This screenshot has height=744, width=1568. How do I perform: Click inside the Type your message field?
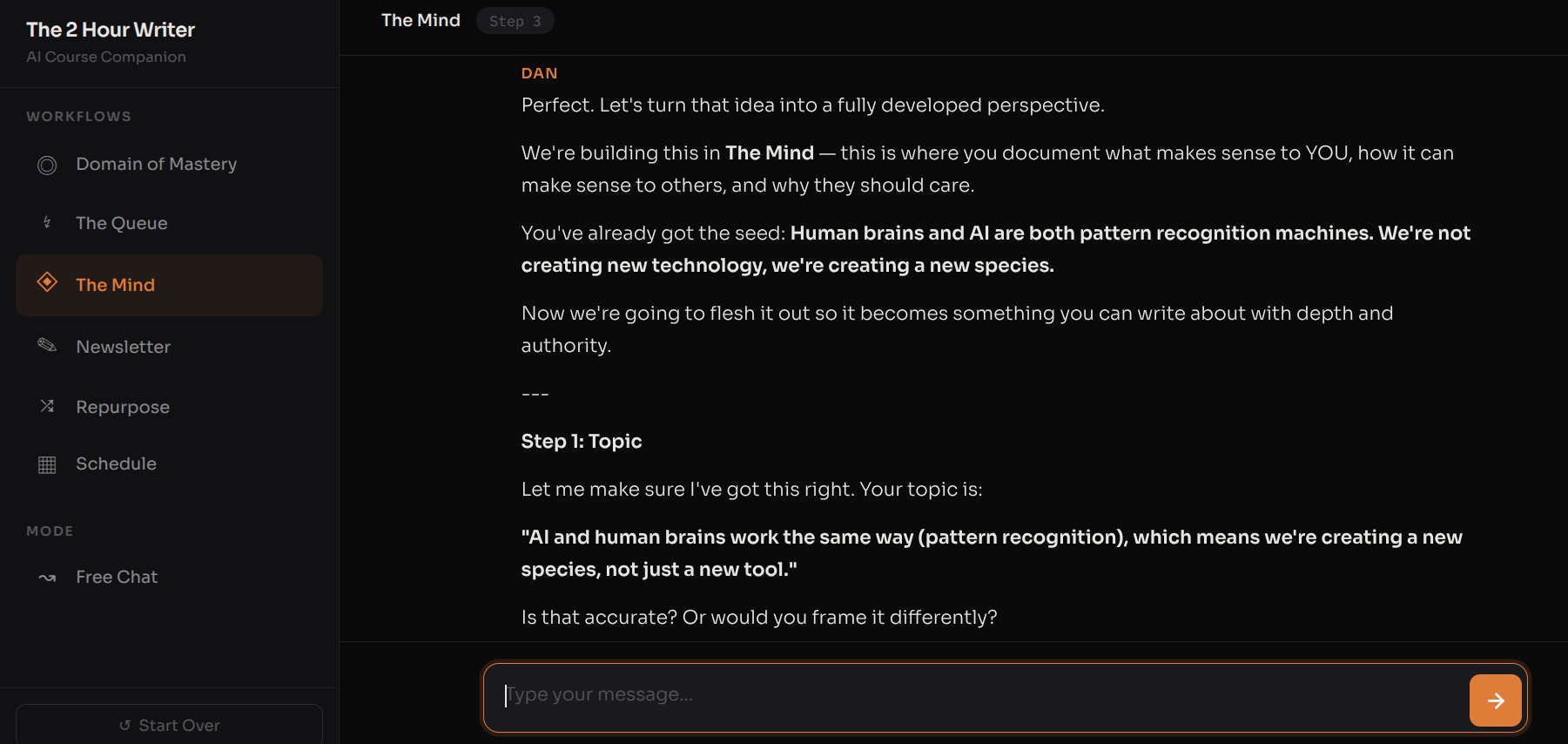click(x=871, y=695)
